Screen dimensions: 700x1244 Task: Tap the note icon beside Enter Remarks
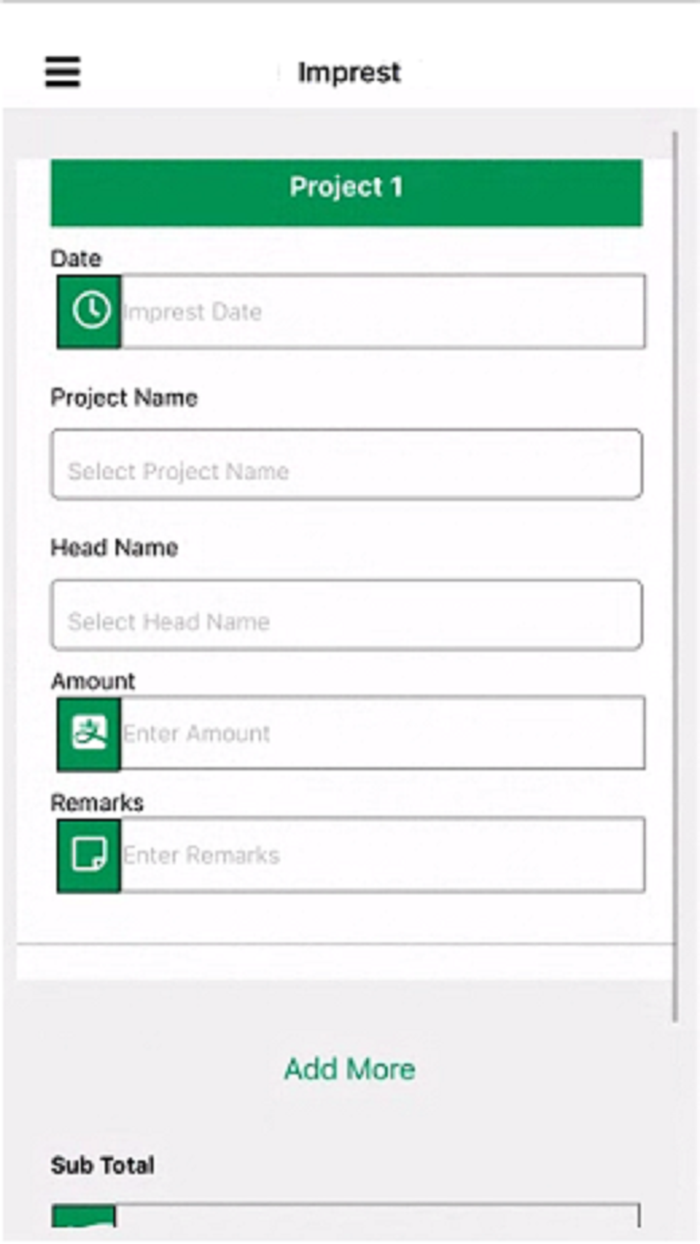tap(89, 855)
